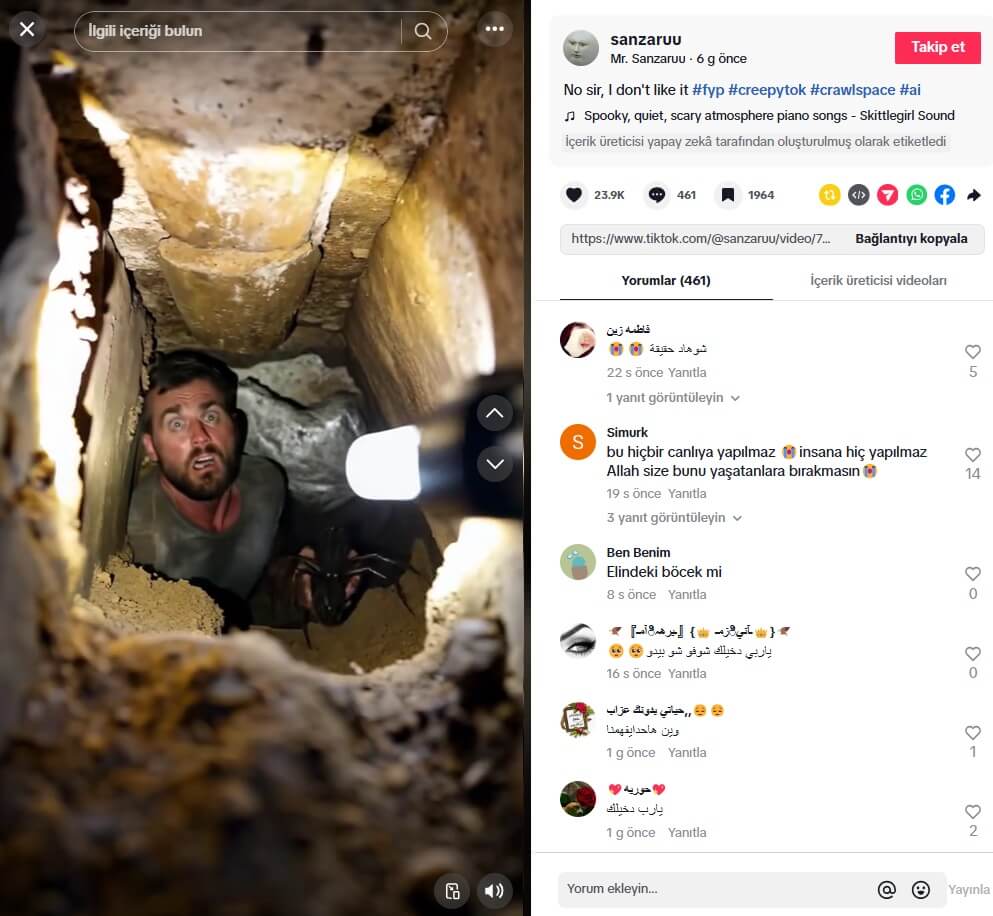Image resolution: width=993 pixels, height=916 pixels.
Task: Share video via WhatsApp icon
Action: coord(916,195)
